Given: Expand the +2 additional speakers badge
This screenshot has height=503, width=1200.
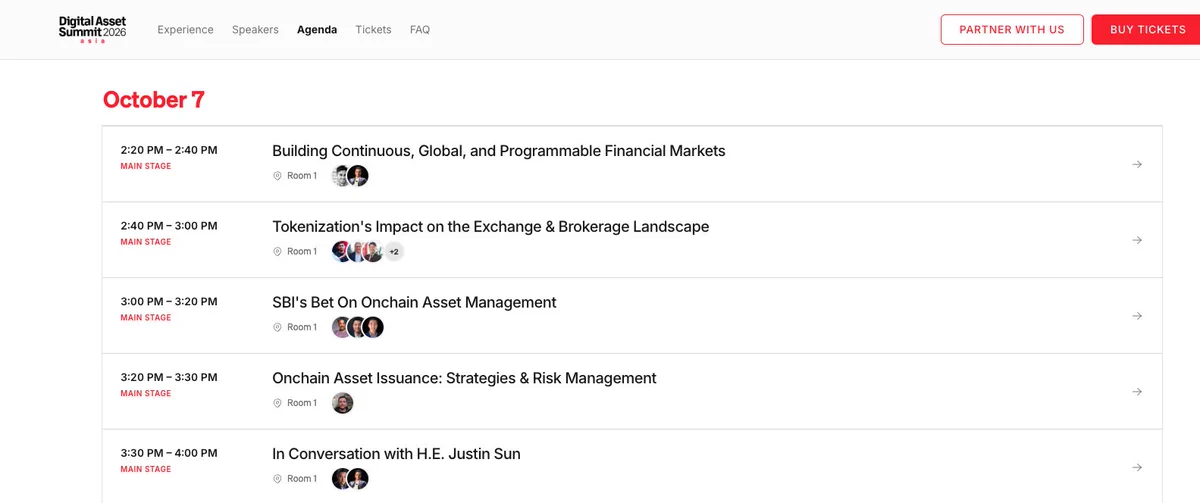Looking at the screenshot, I should pyautogui.click(x=394, y=252).
